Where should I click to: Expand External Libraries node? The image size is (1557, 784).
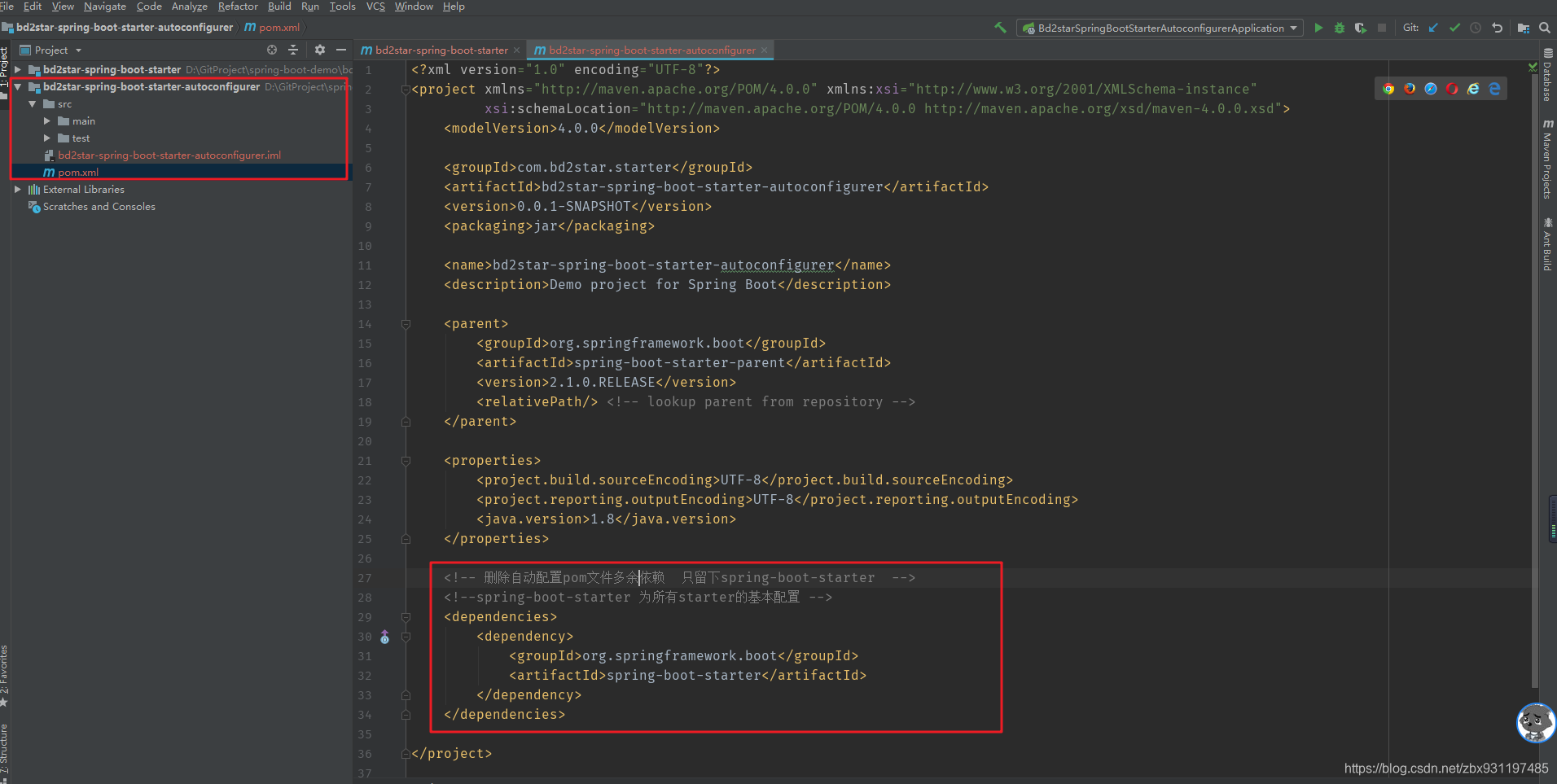click(18, 189)
